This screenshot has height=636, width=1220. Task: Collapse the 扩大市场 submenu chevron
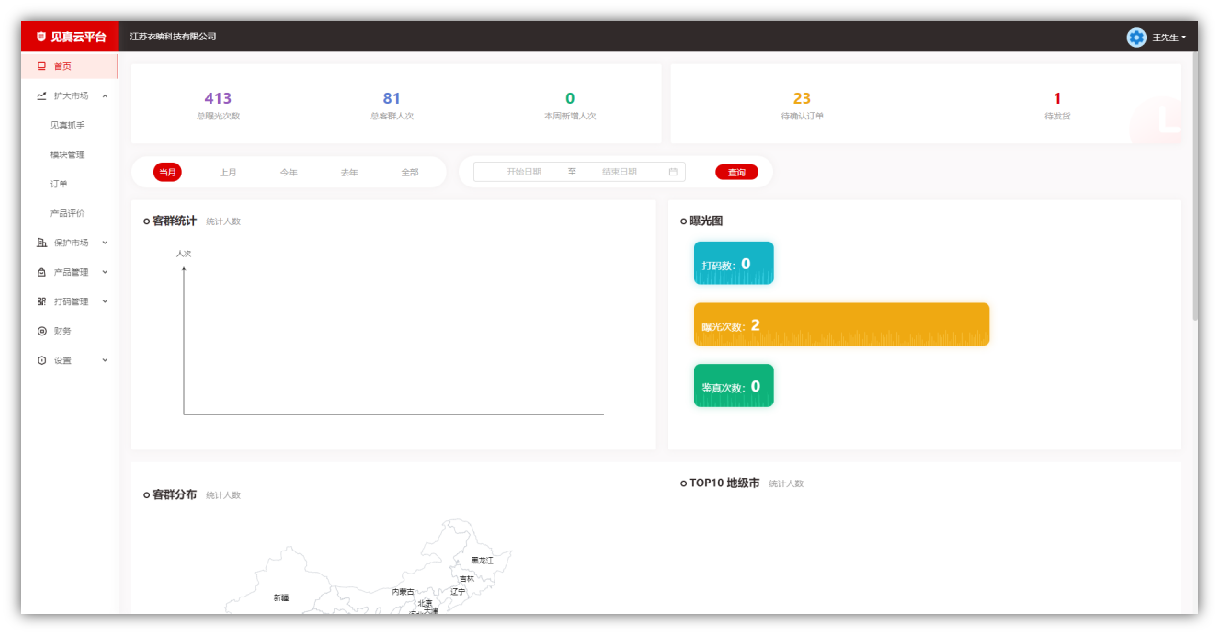click(x=105, y=96)
